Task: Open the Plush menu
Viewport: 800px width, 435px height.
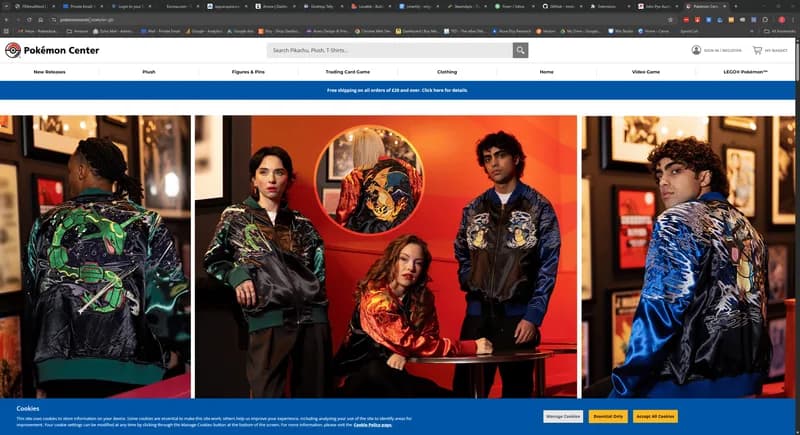Action: click(148, 72)
